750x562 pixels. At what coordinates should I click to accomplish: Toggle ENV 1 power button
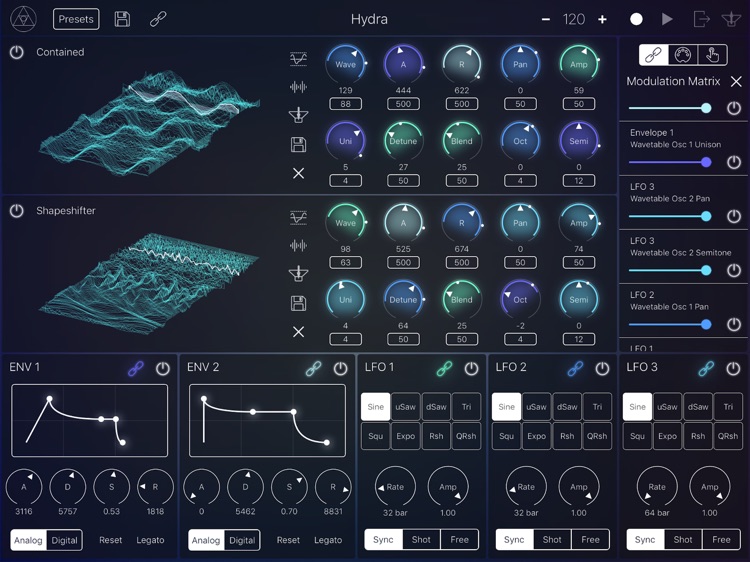pyautogui.click(x=163, y=368)
